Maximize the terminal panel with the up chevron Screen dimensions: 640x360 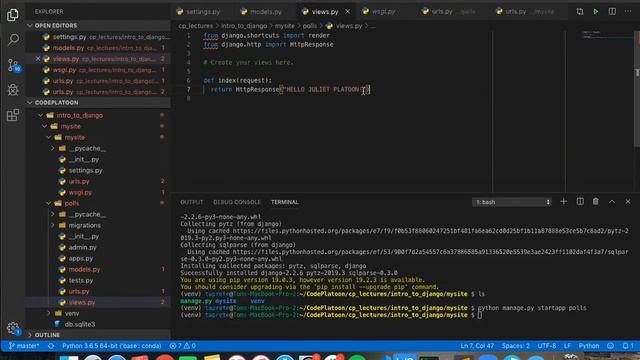click(x=611, y=202)
